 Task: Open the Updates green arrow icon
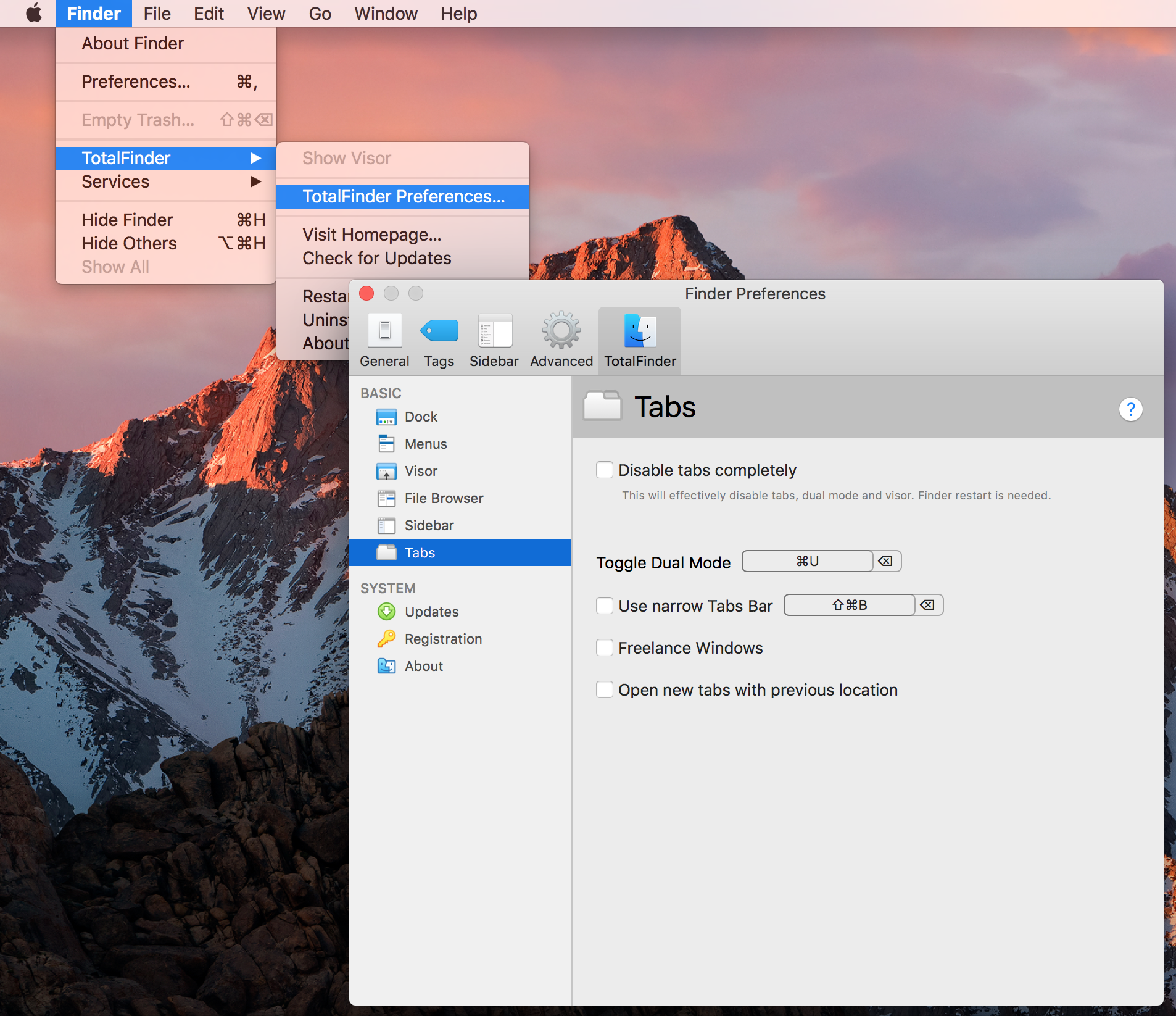click(386, 612)
